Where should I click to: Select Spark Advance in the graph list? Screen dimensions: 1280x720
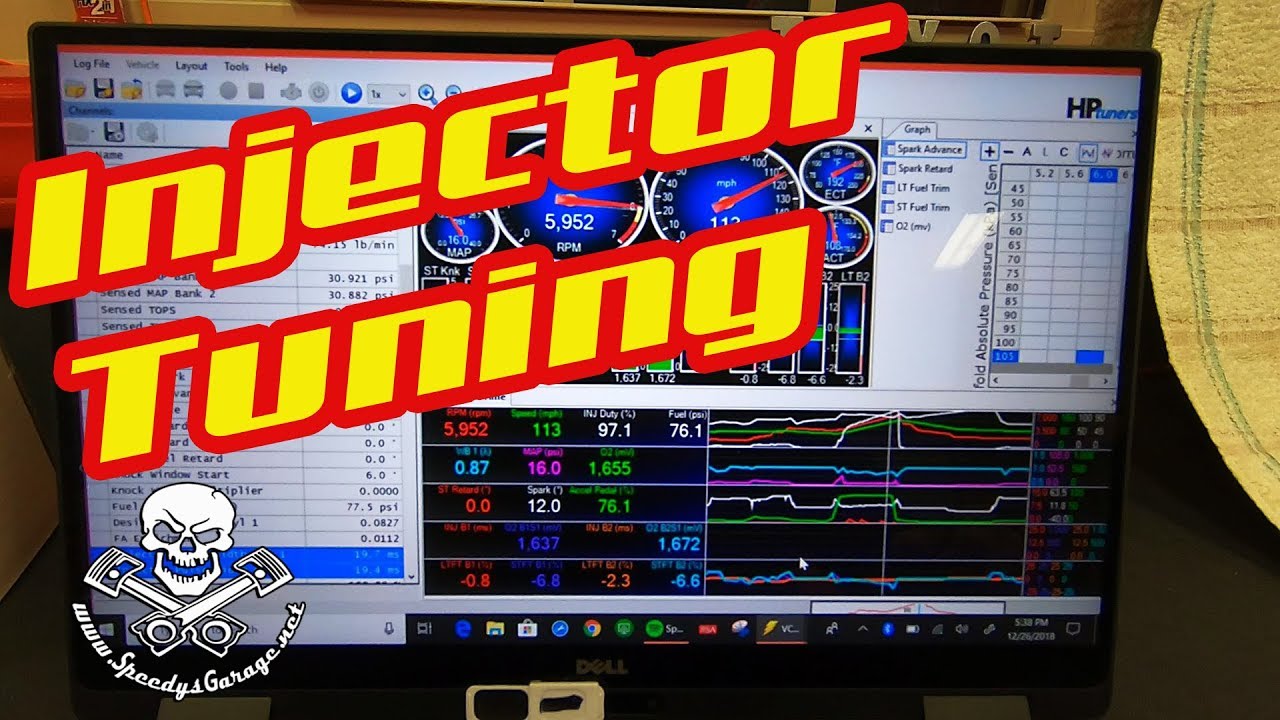923,149
